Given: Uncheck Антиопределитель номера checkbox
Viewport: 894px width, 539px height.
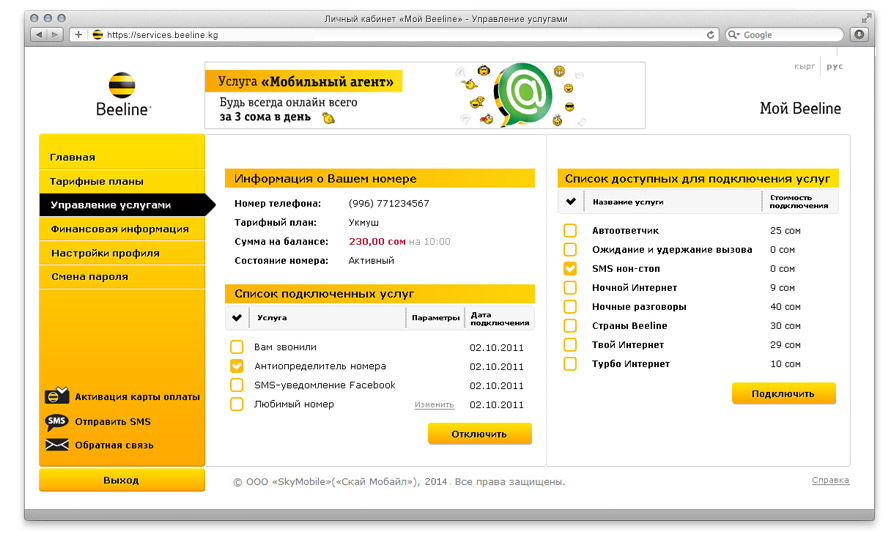Looking at the screenshot, I should point(237,366).
